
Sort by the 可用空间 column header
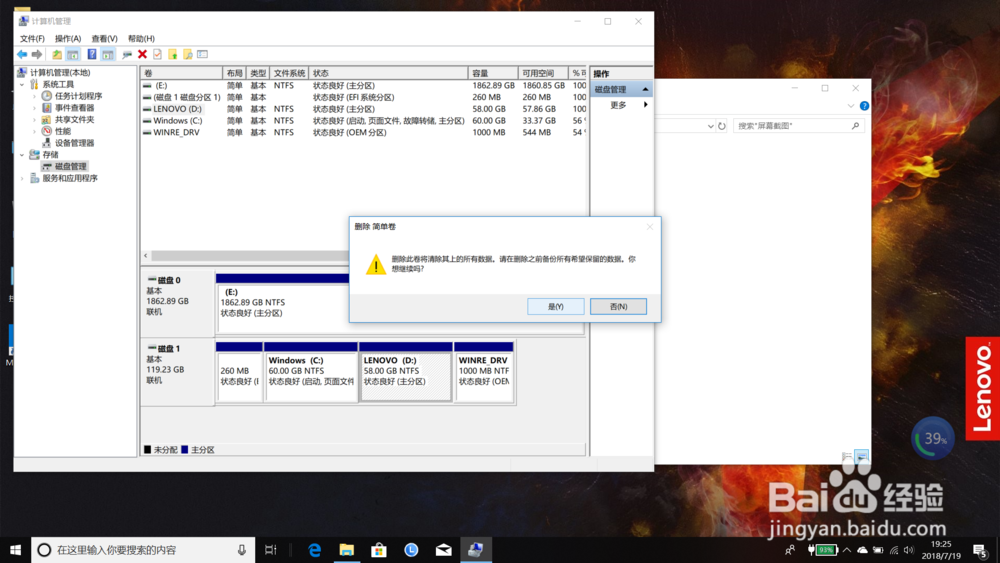pyautogui.click(x=542, y=73)
